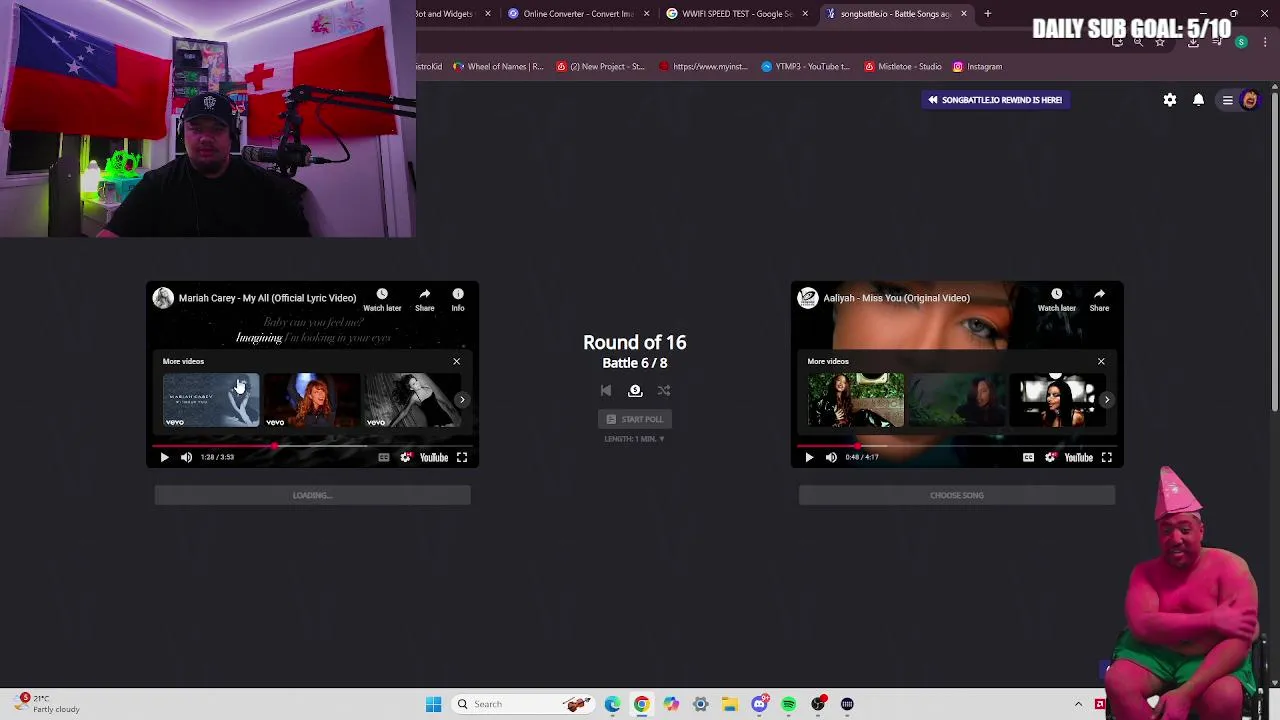This screenshot has height=720, width=1280.
Task: Open the Windows Start menu
Action: [433, 704]
